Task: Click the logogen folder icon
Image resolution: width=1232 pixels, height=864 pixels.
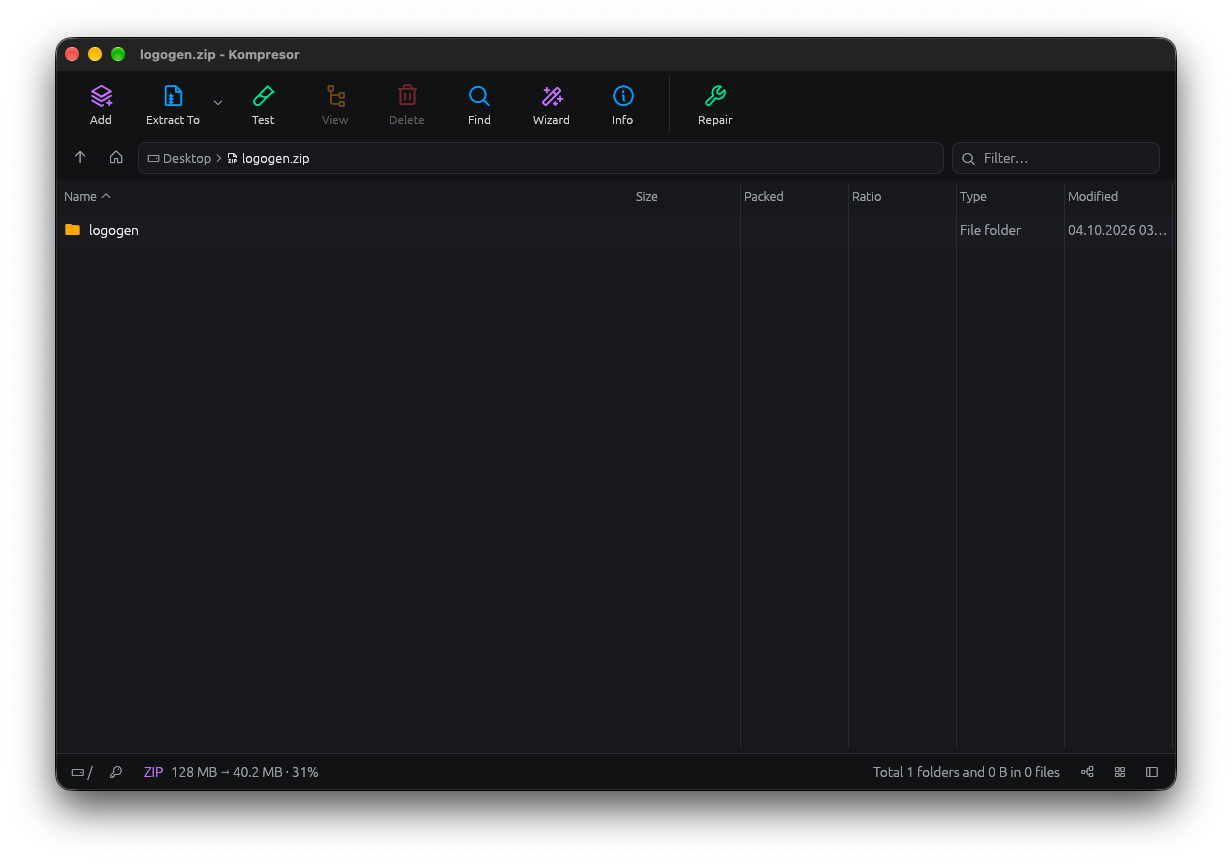Action: [72, 230]
